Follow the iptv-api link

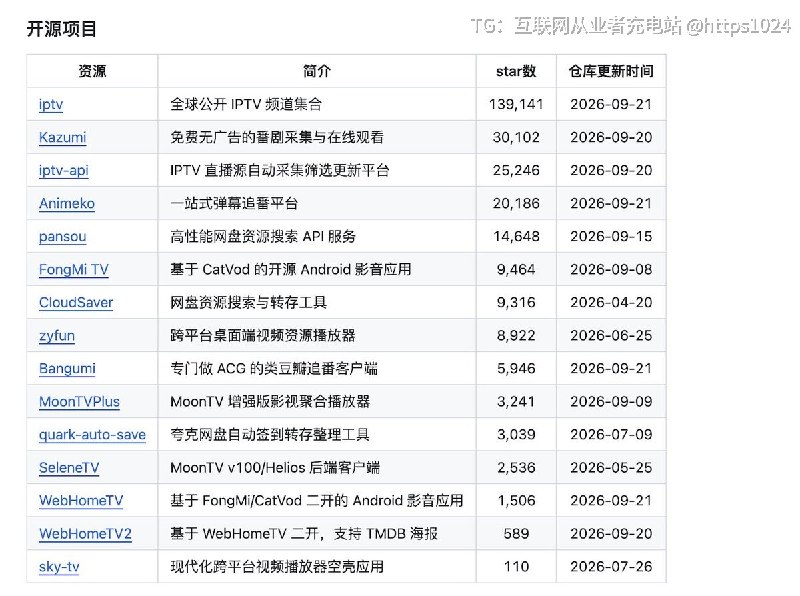coord(64,170)
